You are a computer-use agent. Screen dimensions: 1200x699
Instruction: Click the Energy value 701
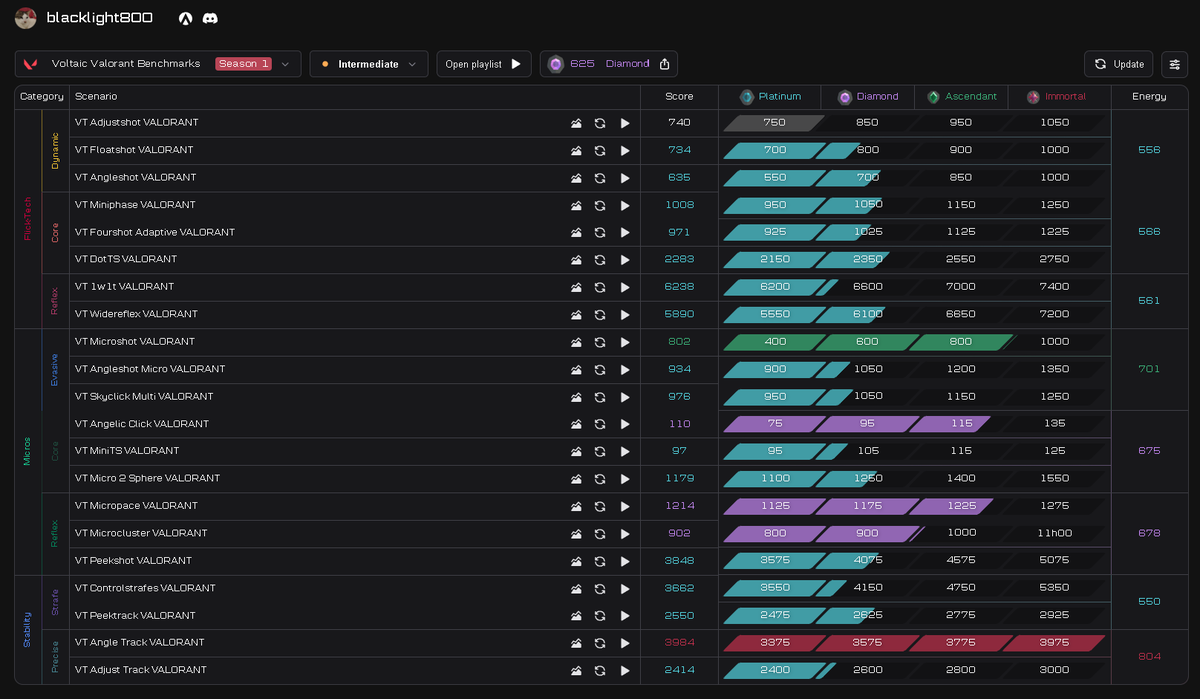(1149, 369)
